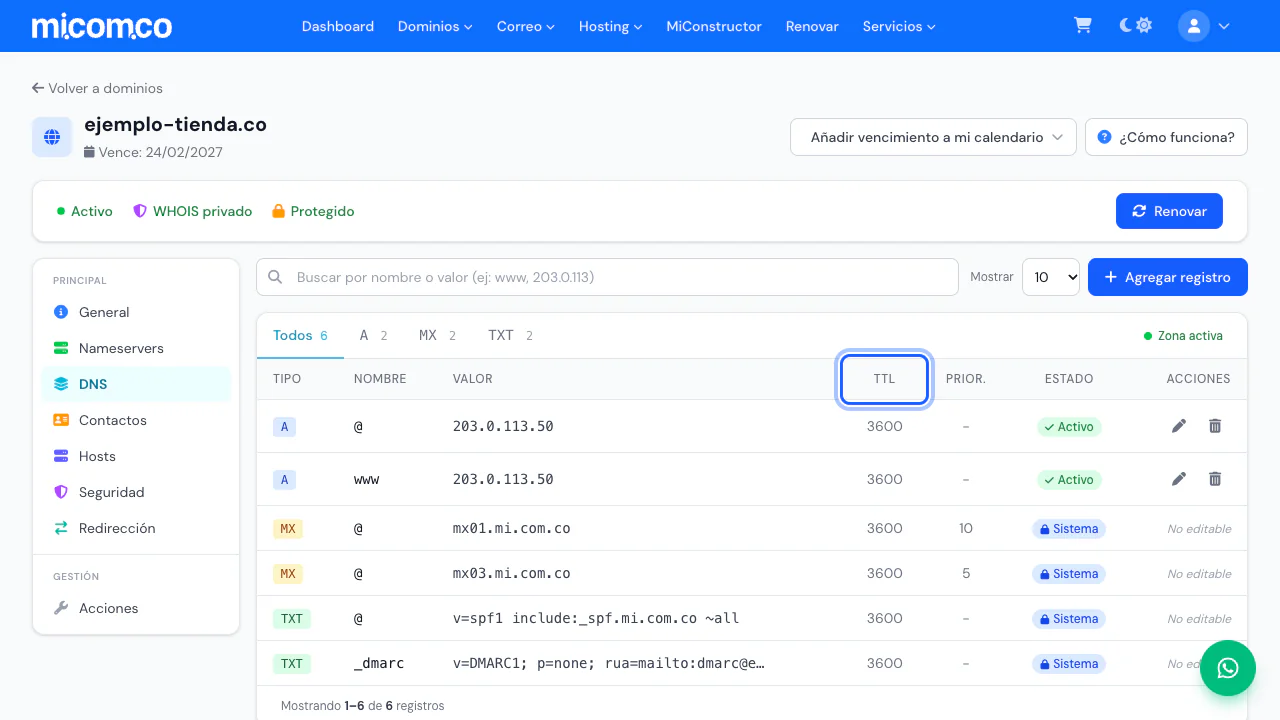Click the micomco logo
This screenshot has height=720, width=1280.
click(101, 26)
